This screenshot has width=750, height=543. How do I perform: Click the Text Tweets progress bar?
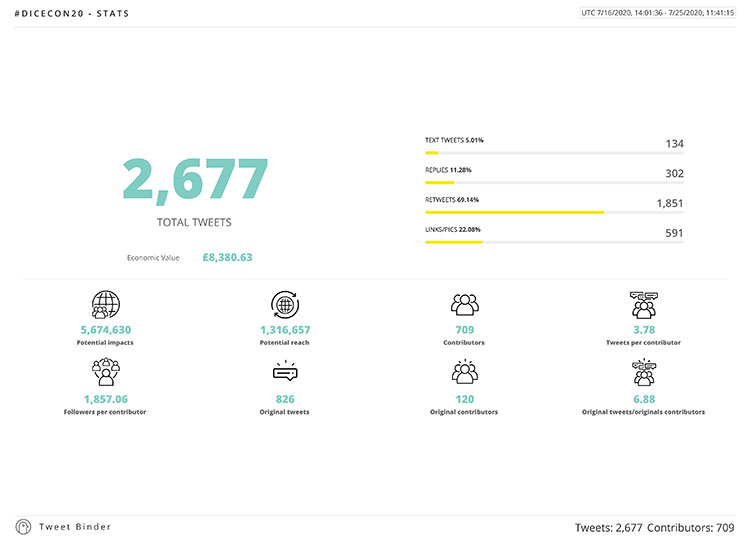pyautogui.click(x=554, y=153)
